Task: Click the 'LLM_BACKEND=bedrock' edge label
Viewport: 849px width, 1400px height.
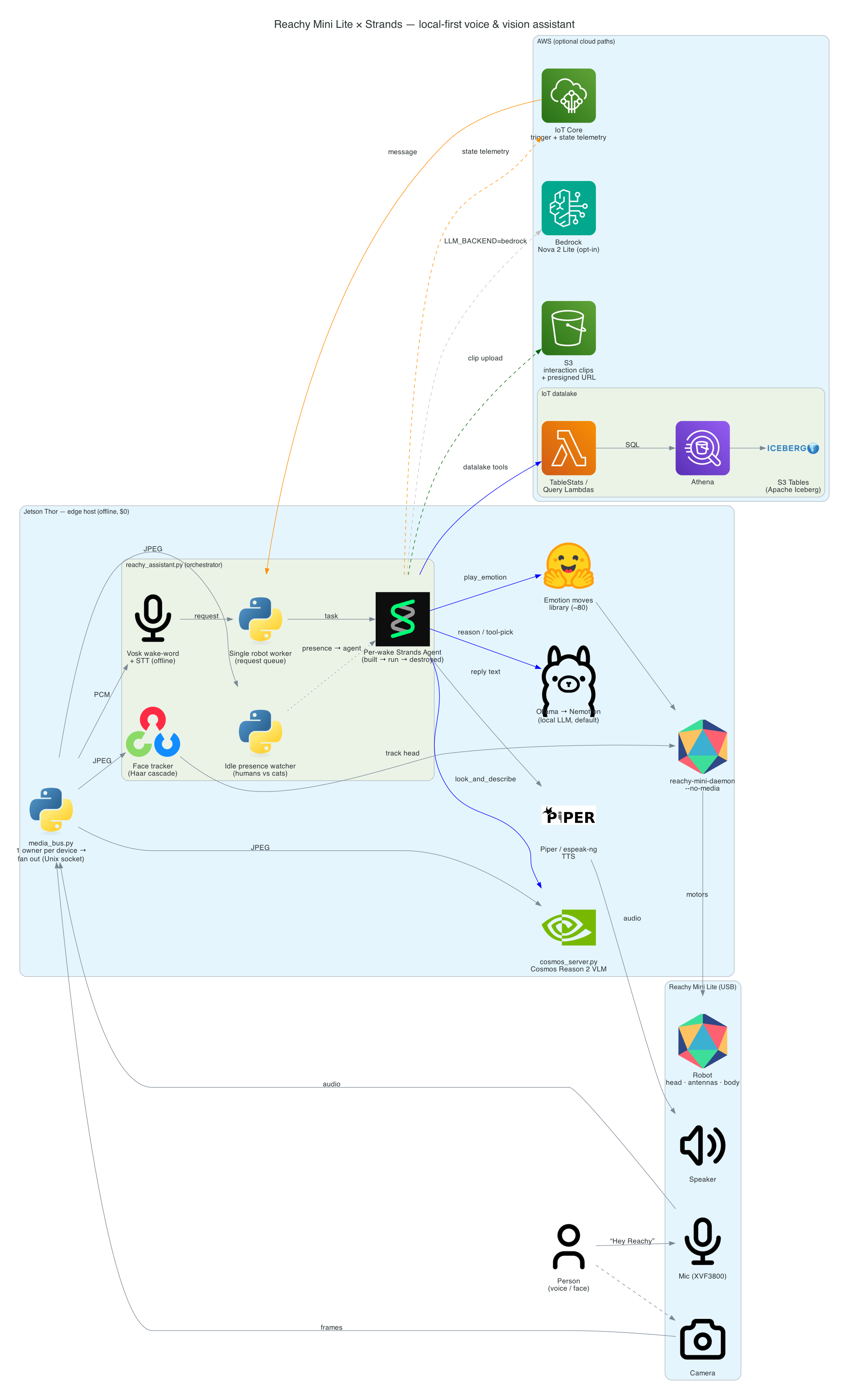Action: (485, 241)
